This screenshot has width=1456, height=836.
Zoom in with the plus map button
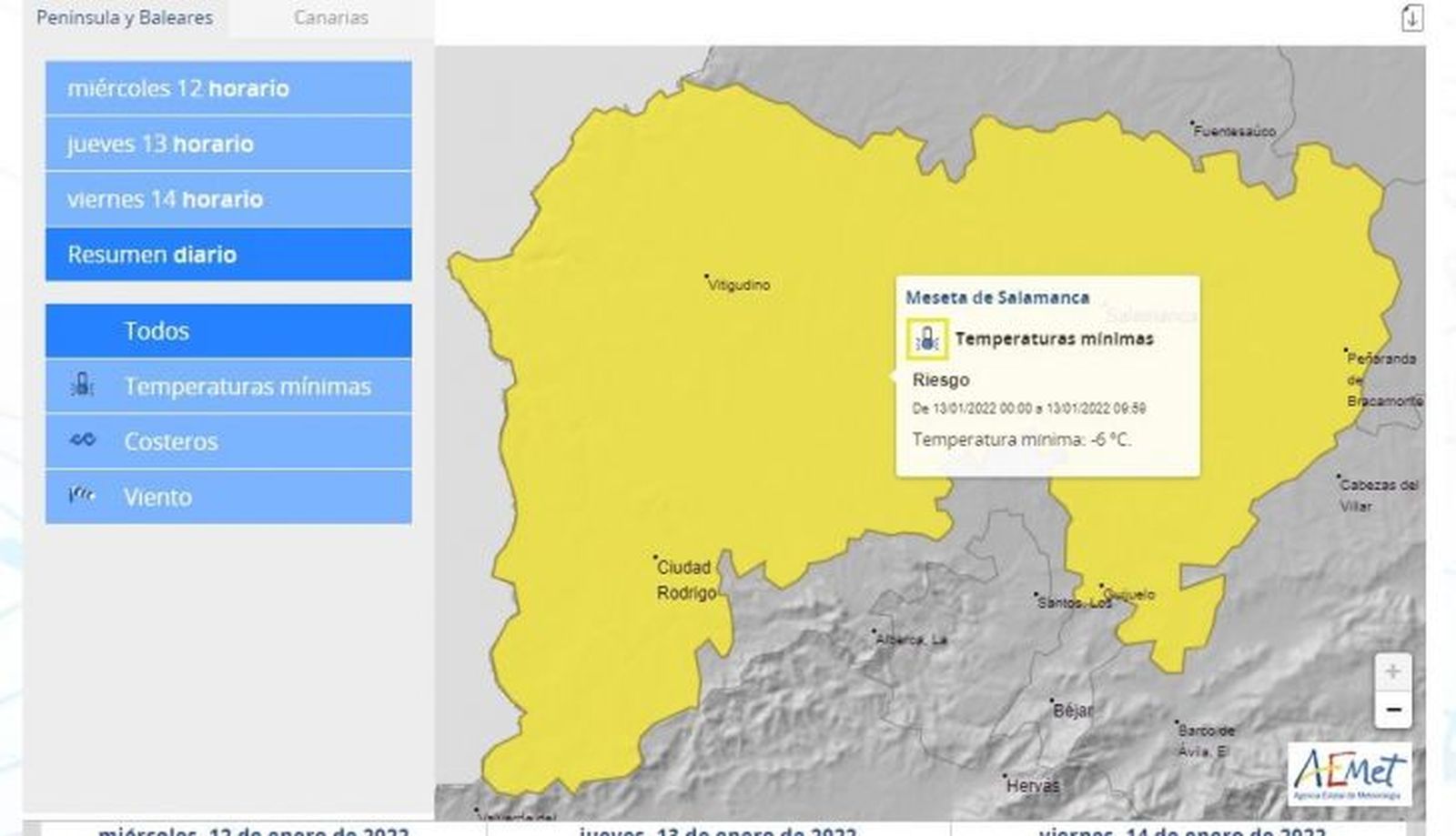pos(1392,672)
